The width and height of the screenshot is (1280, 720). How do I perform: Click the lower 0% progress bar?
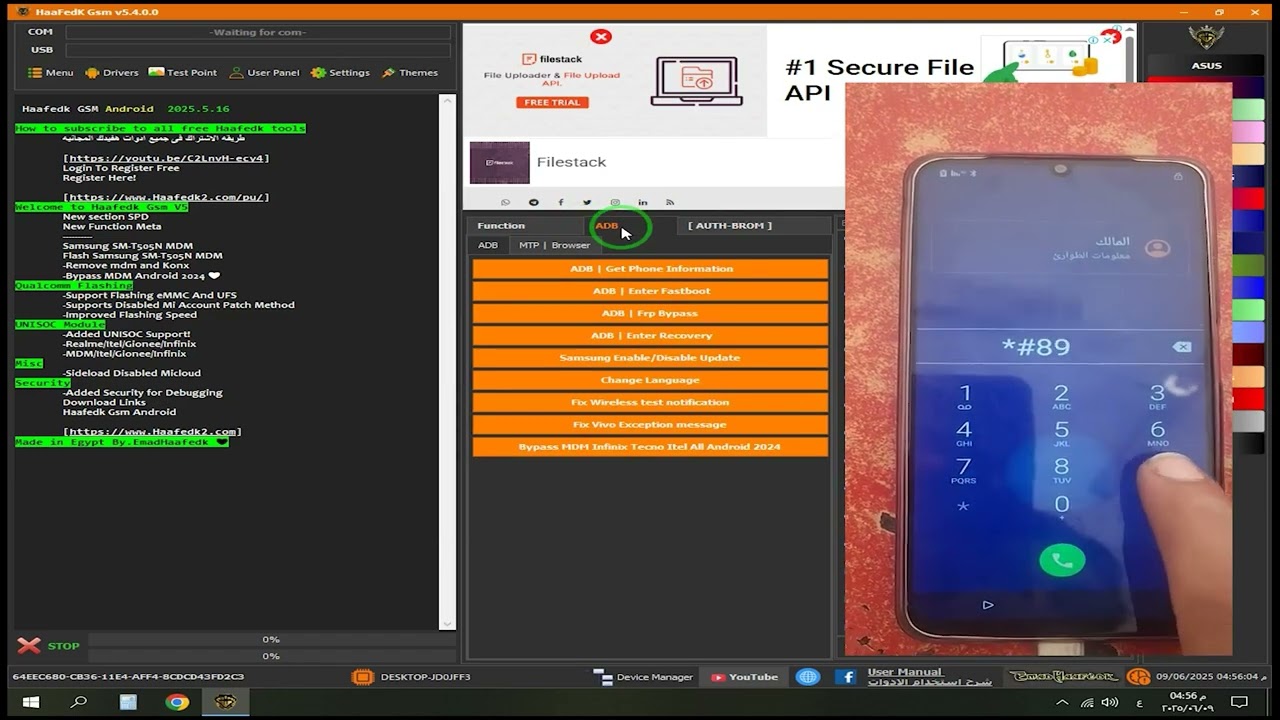pos(270,656)
